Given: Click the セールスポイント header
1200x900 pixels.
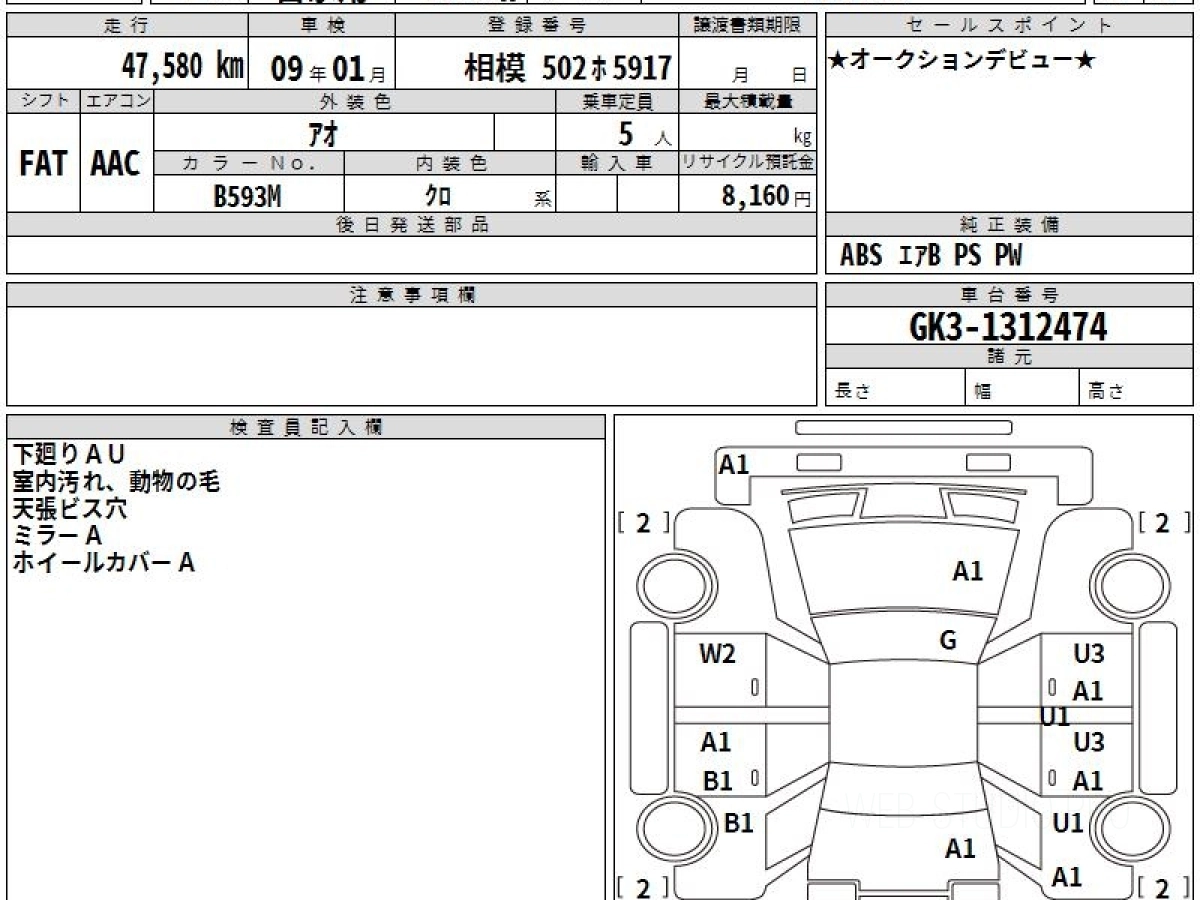Looking at the screenshot, I should 1009,26.
